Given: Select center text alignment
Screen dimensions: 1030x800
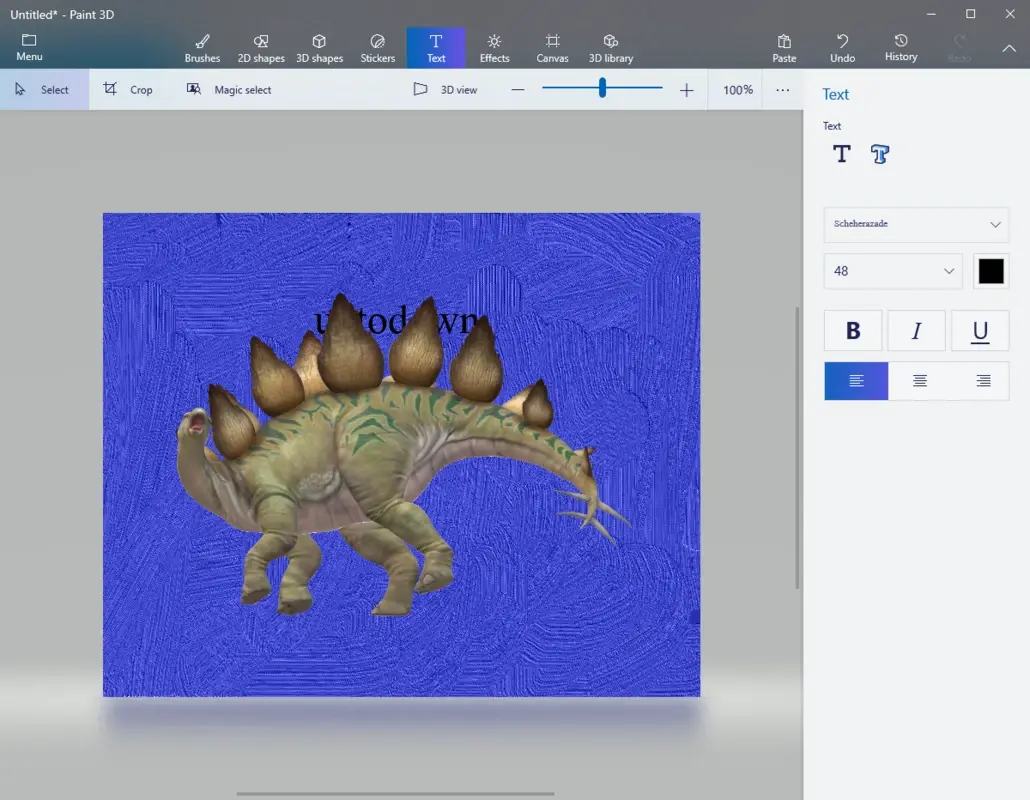Looking at the screenshot, I should (918, 380).
